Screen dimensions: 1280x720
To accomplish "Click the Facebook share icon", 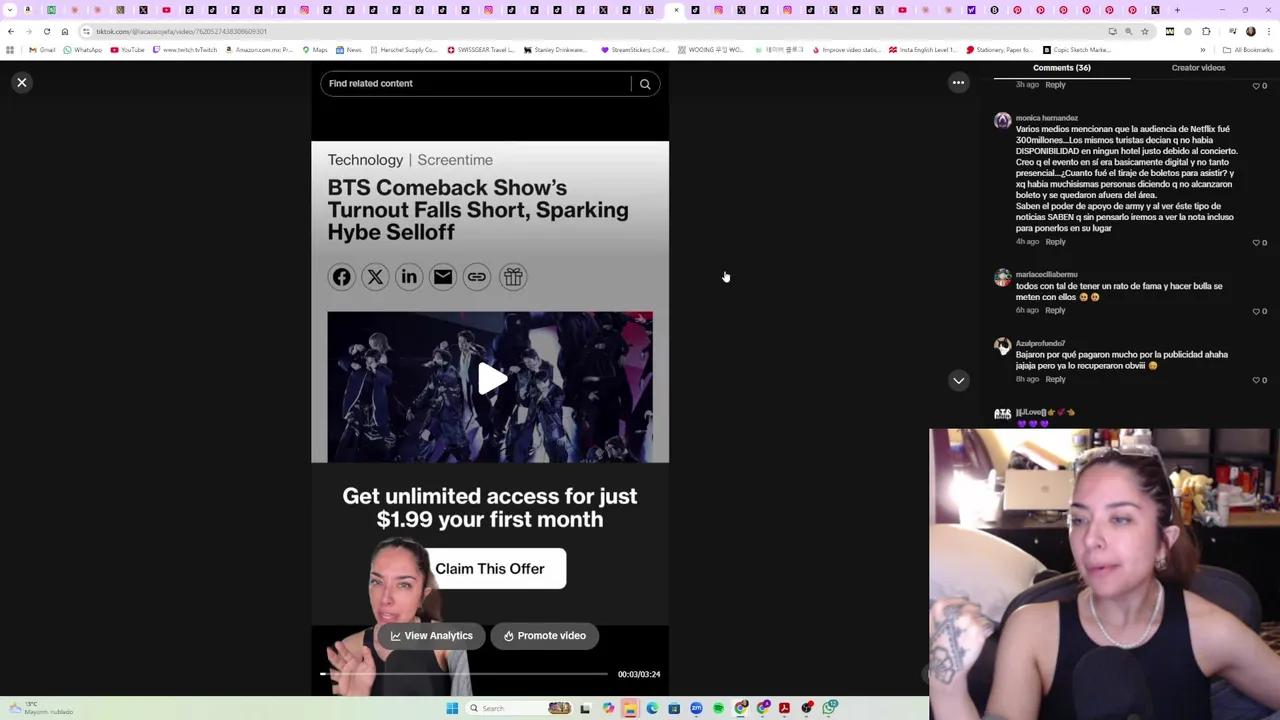I will [x=341, y=277].
